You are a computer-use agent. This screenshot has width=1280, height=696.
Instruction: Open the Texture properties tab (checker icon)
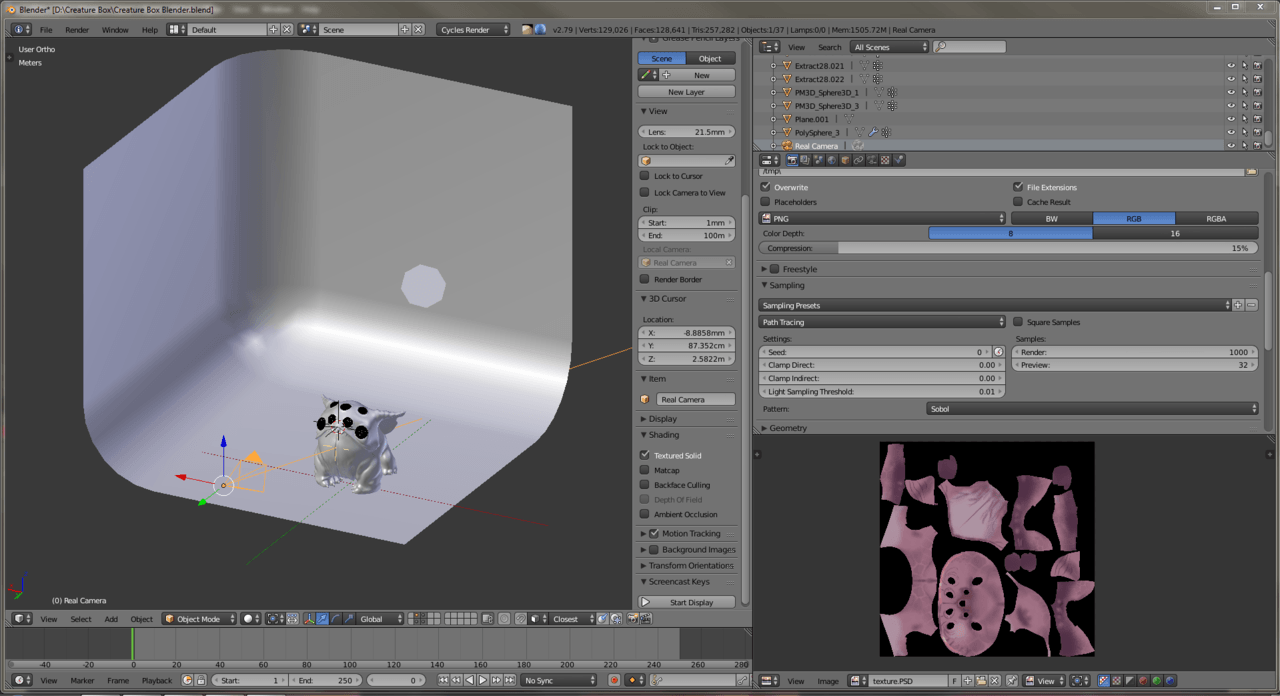pyautogui.click(x=885, y=160)
